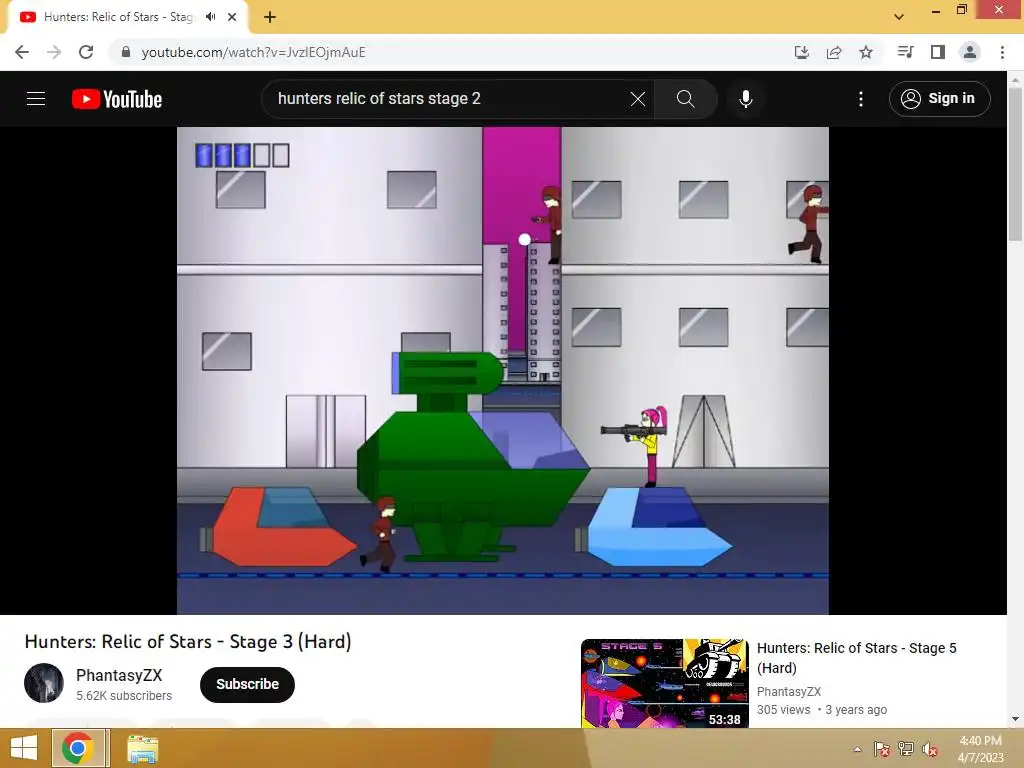Click the install app icon in address bar

pos(801,52)
